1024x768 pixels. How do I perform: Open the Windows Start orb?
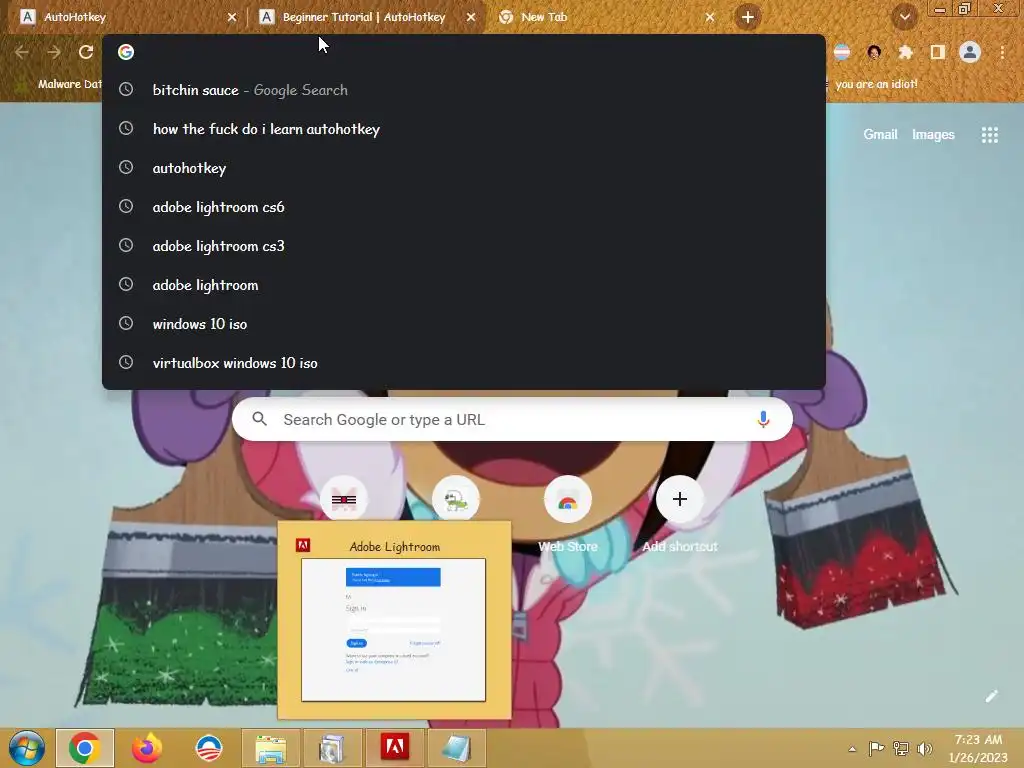coord(26,748)
